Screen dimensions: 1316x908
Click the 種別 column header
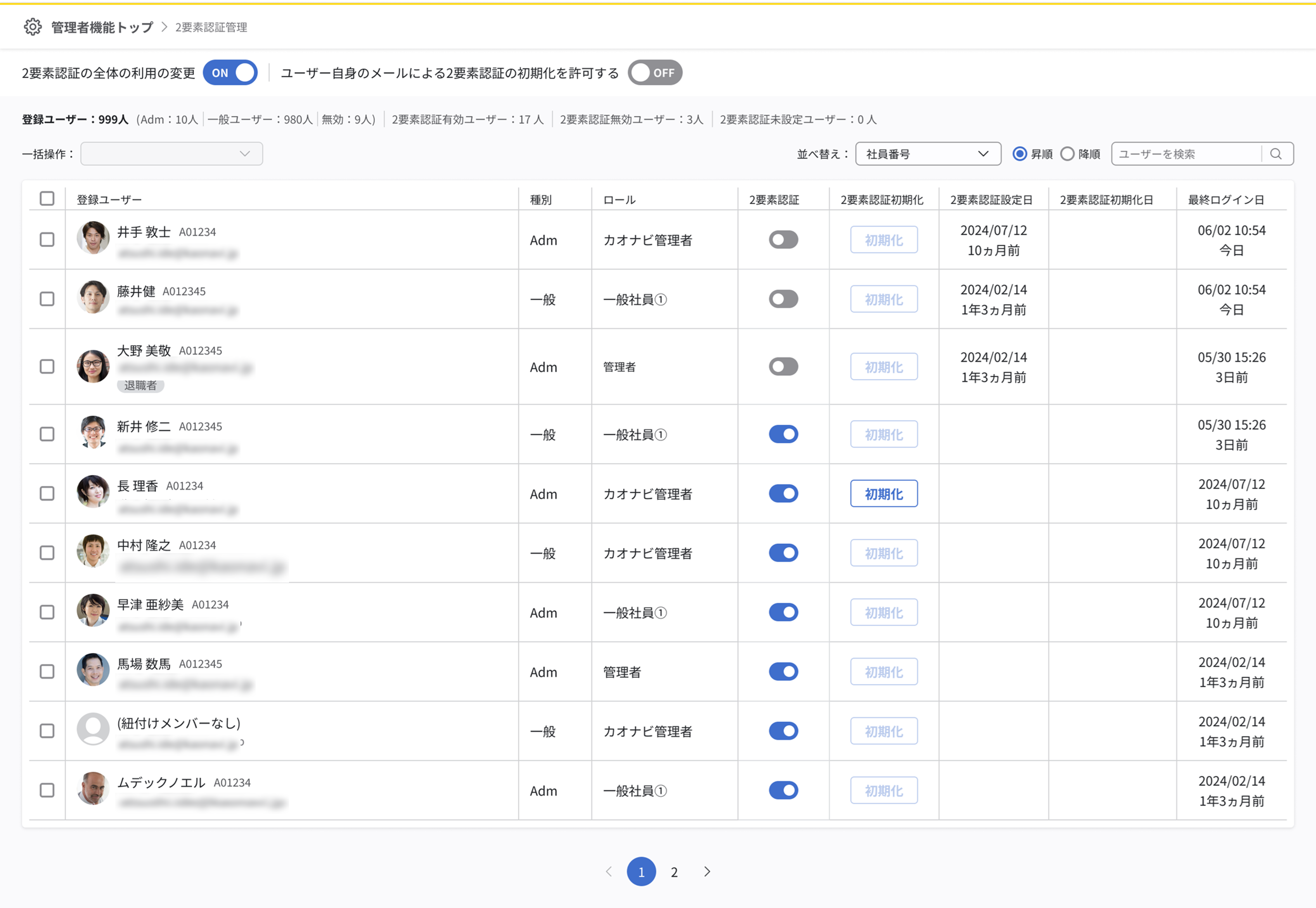(x=540, y=200)
